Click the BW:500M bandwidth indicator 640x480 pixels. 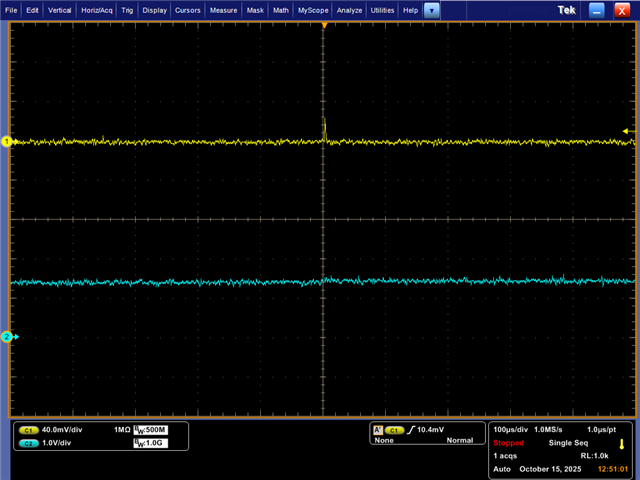click(151, 430)
